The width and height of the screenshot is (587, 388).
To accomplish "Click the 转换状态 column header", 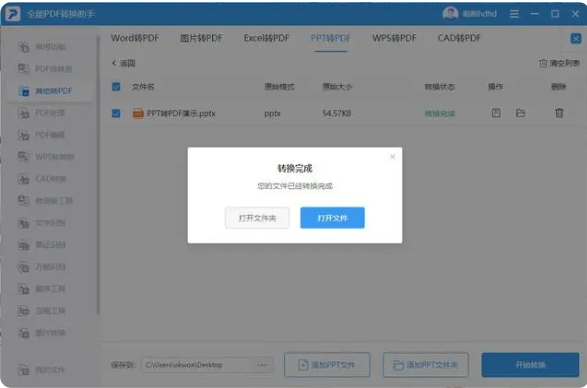I will (x=440, y=87).
